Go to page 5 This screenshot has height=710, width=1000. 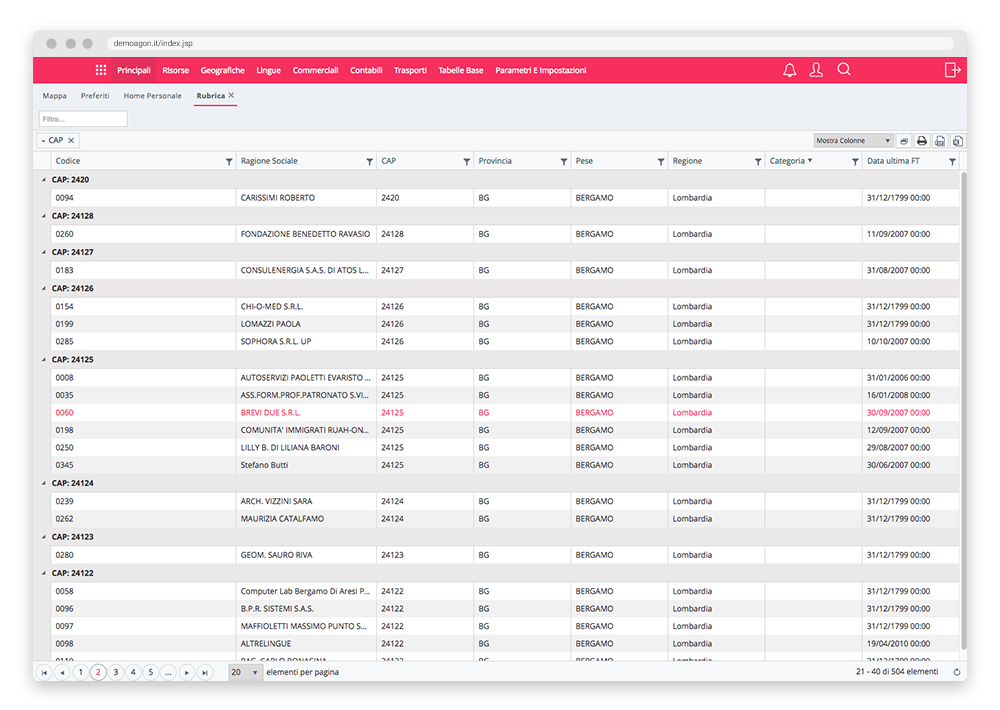[151, 672]
